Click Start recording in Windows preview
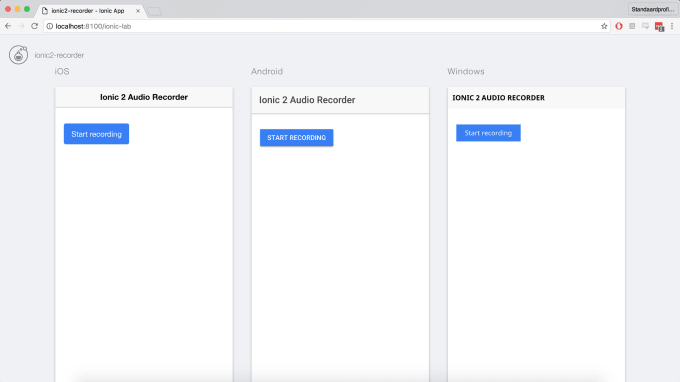680x382 pixels. (488, 133)
